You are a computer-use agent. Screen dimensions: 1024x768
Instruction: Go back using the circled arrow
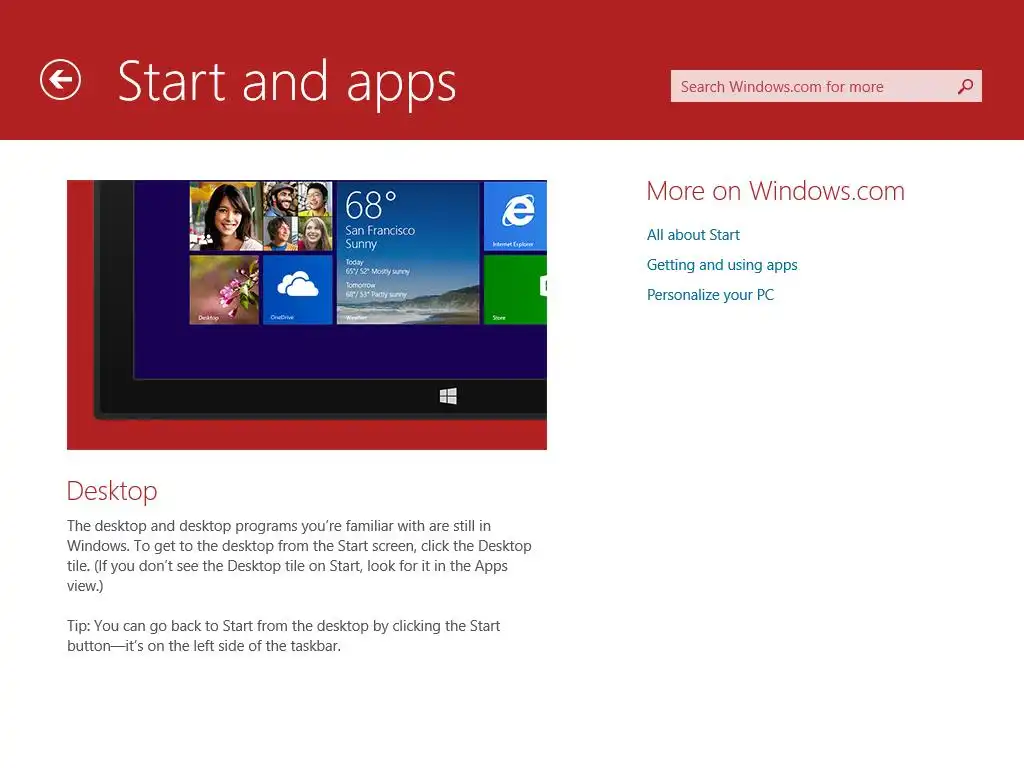(60, 80)
